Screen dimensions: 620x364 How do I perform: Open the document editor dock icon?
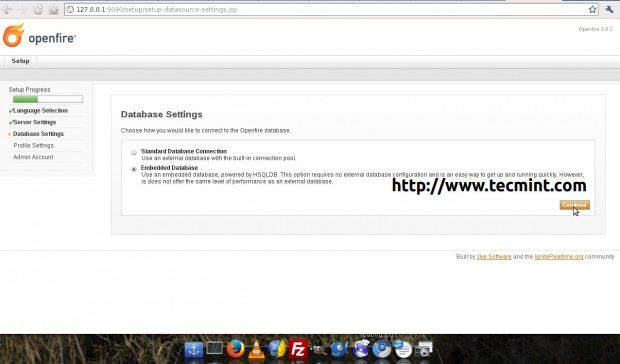403,349
